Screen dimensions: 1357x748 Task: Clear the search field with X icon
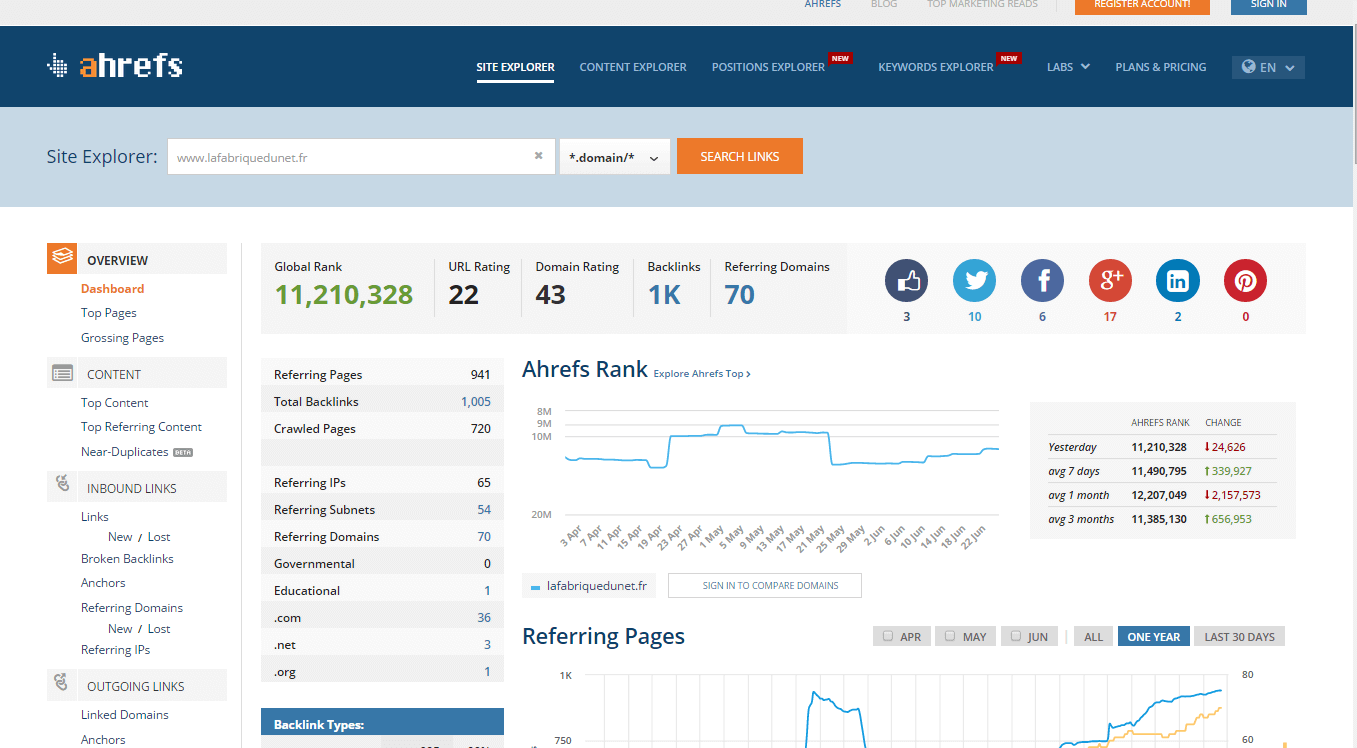coord(538,156)
